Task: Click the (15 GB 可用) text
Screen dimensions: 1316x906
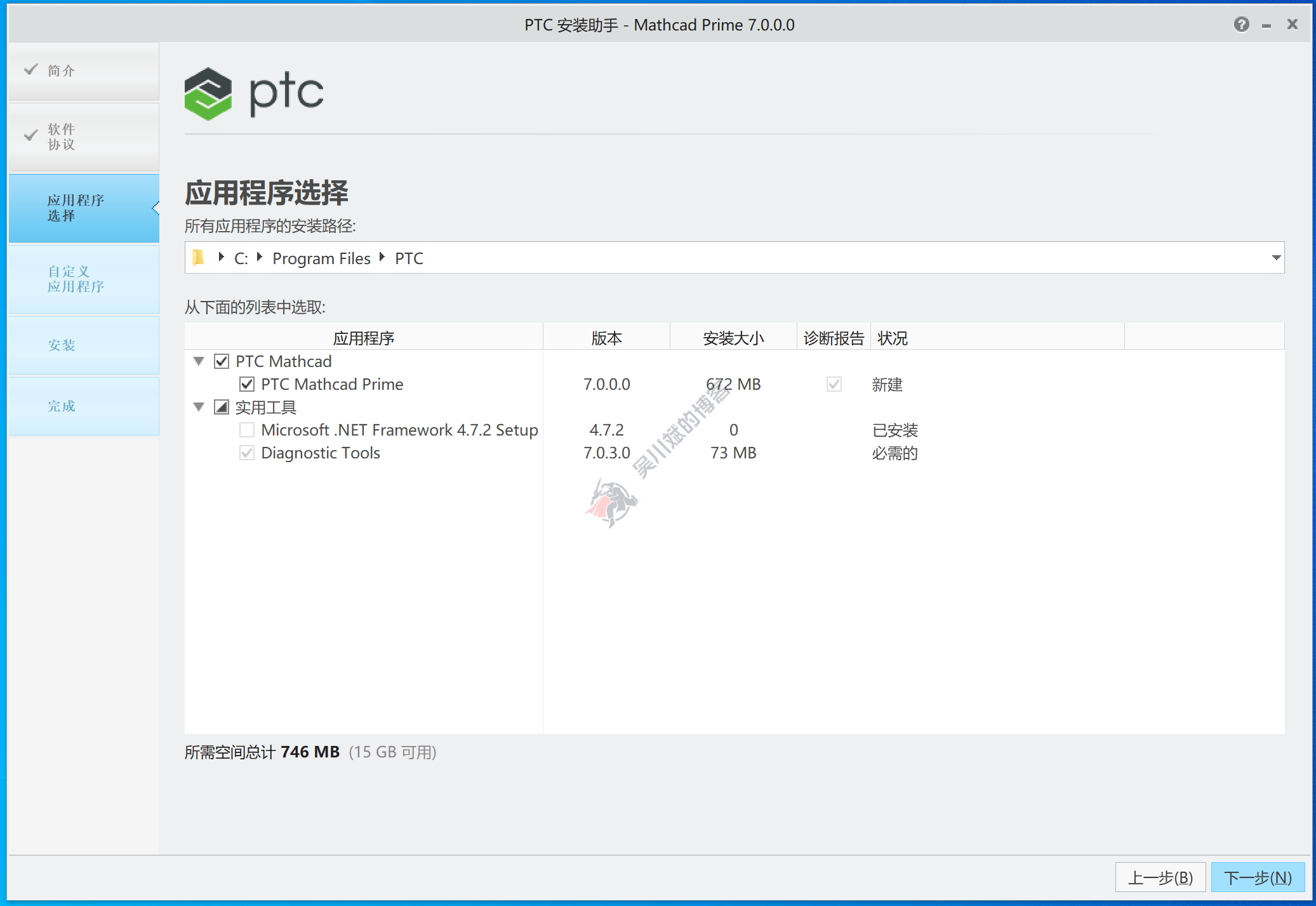Action: [x=392, y=752]
